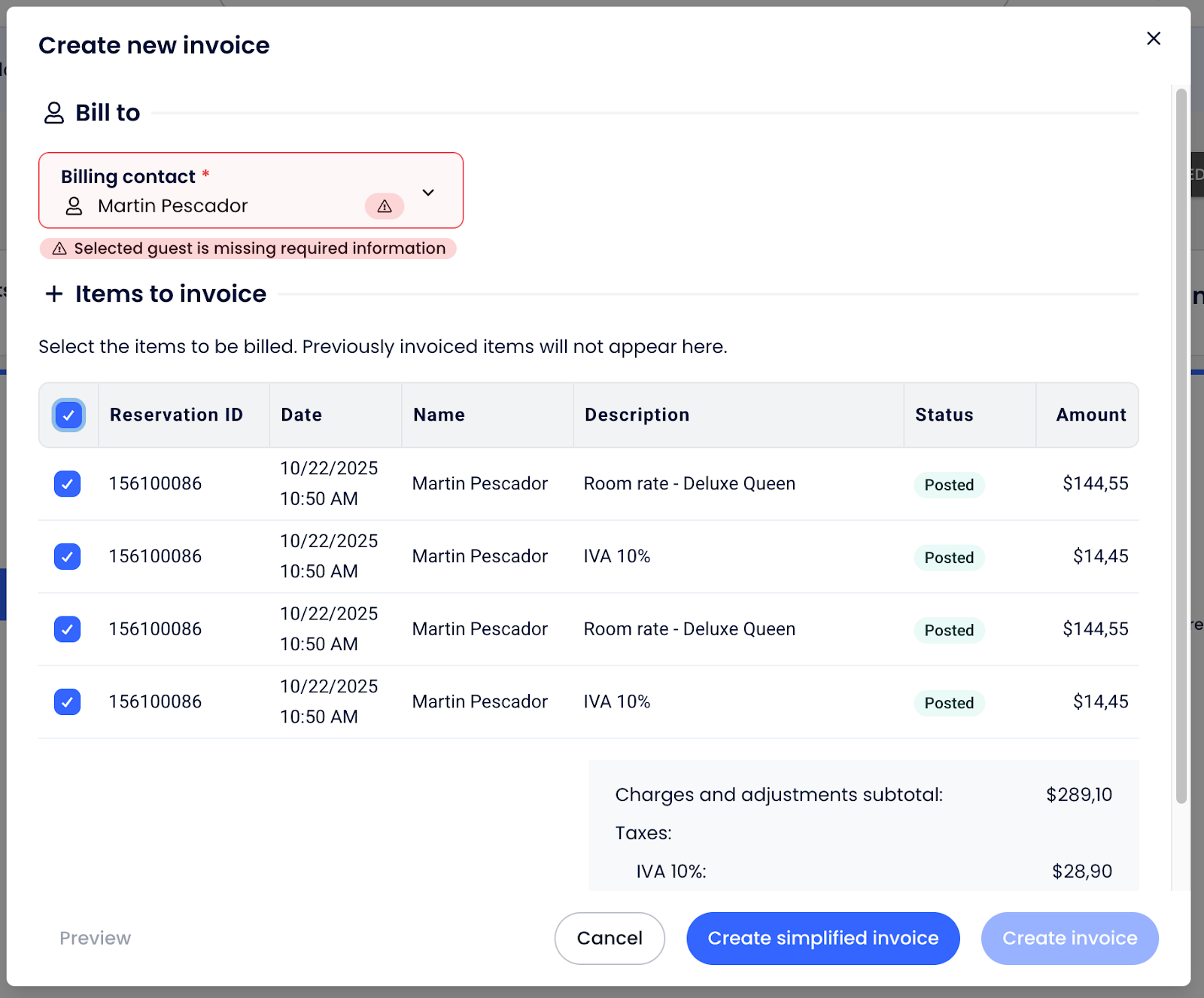The height and width of the screenshot is (998, 1204).
Task: Click the Amount column header
Action: coord(1090,415)
